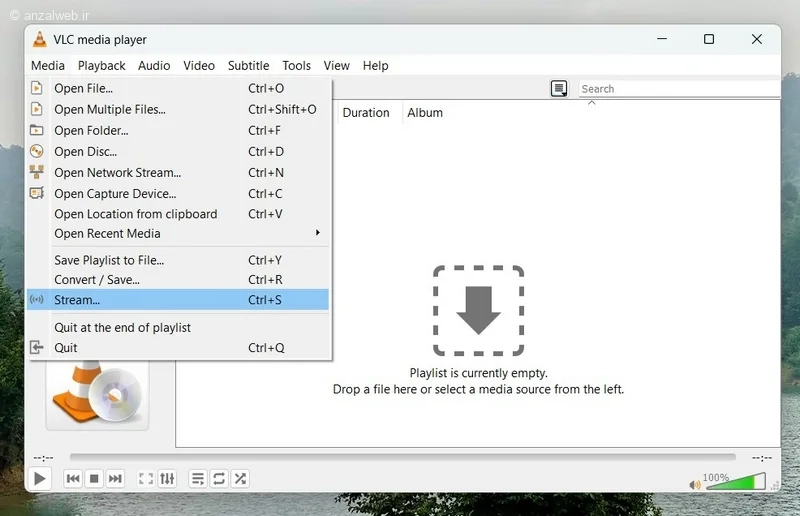The width and height of the screenshot is (800, 516).
Task: Choose Open Multiple Files... entry
Action: coord(178,109)
